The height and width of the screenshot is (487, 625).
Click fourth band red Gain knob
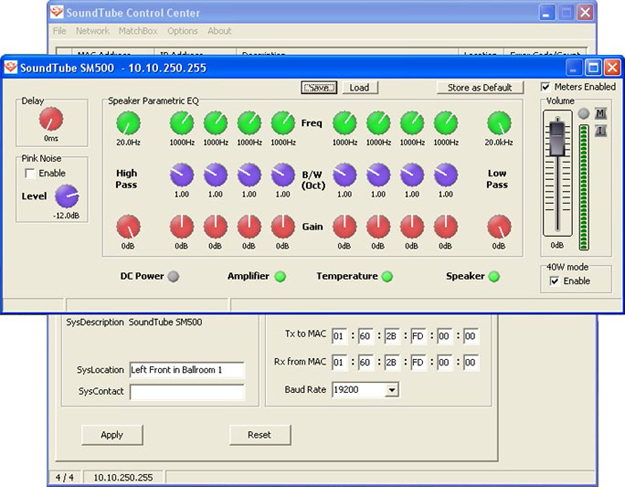point(283,227)
